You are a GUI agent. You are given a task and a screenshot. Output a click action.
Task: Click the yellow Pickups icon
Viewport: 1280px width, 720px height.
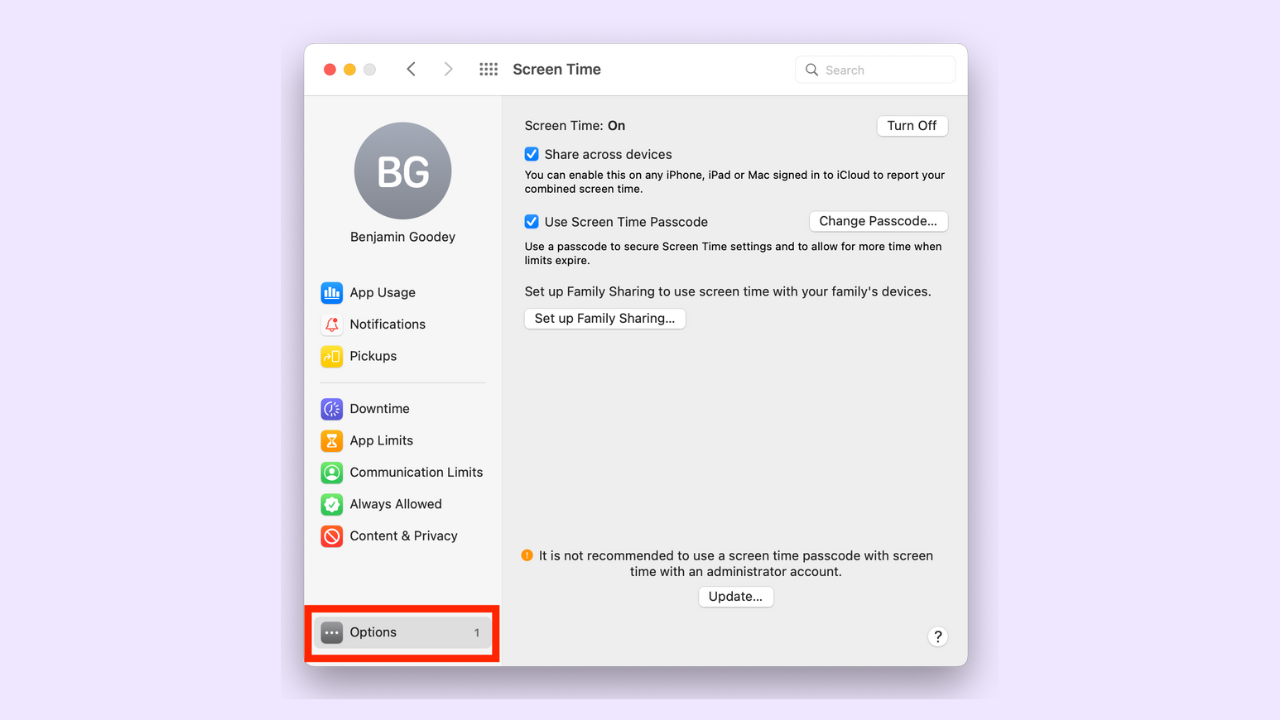coord(332,357)
